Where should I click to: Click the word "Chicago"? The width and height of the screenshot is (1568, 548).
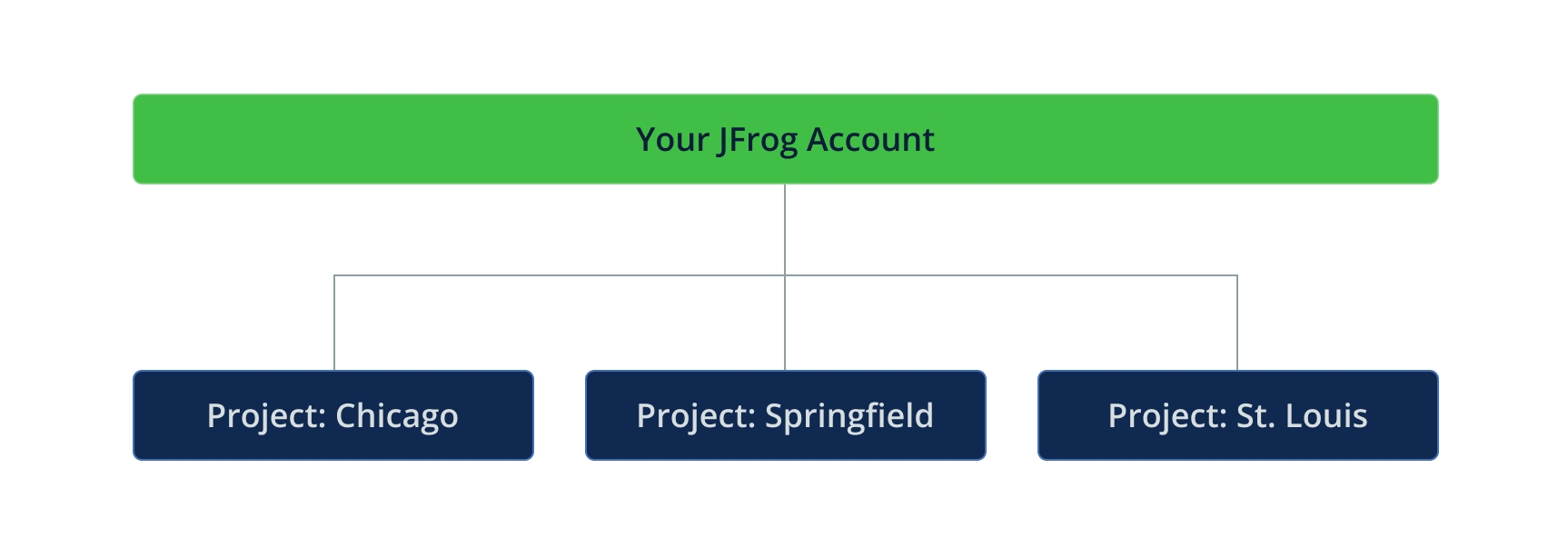(397, 416)
